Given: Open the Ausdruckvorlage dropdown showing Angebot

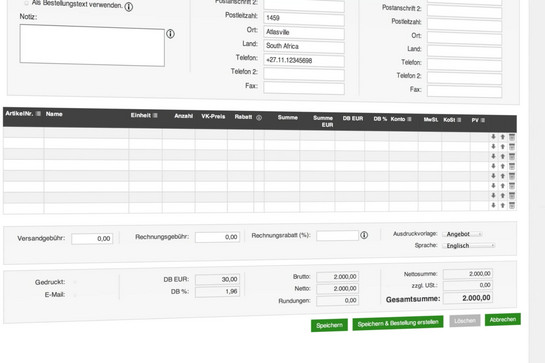Looking at the screenshot, I should coord(463,234).
